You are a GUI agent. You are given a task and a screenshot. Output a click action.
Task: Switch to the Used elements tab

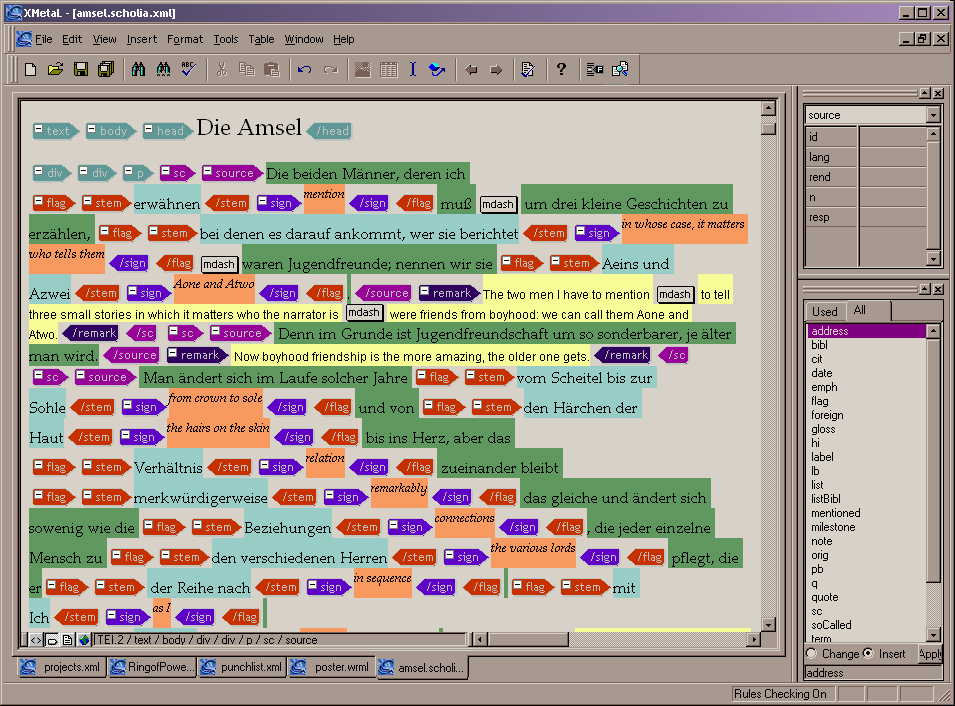[x=825, y=311]
